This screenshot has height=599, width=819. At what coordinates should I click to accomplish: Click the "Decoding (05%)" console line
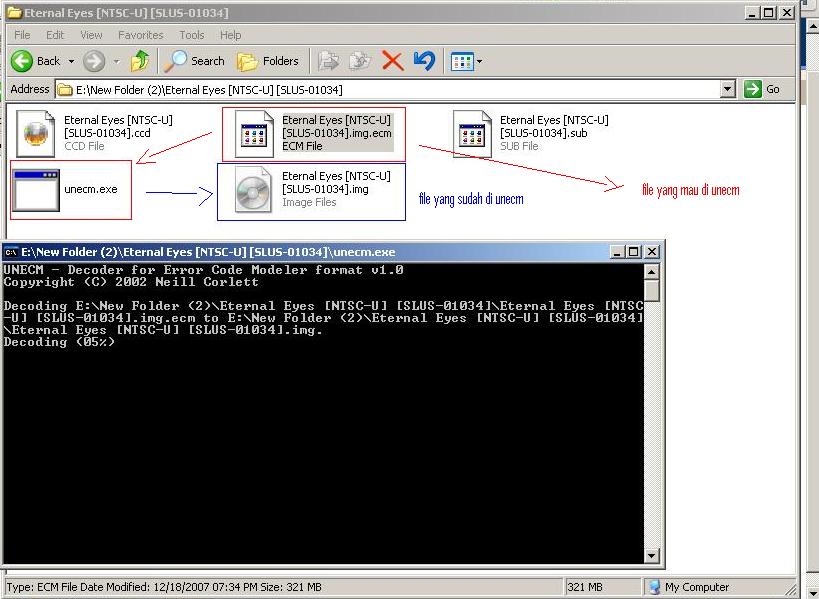[x=59, y=342]
